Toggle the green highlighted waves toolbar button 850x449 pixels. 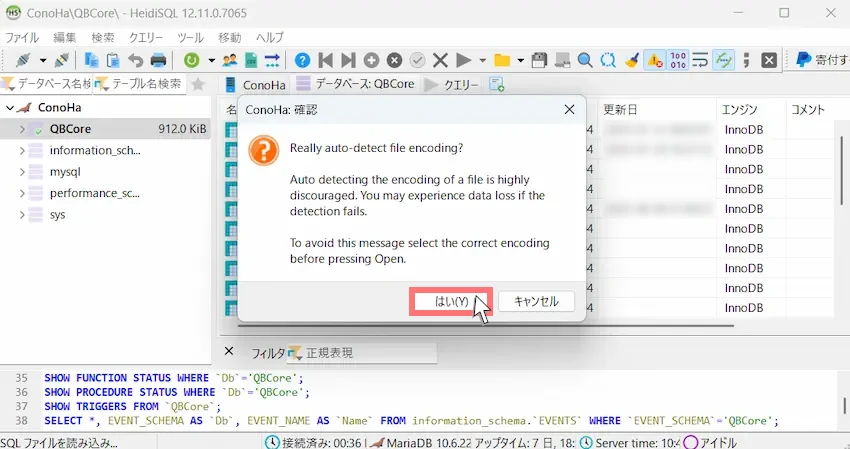pyautogui.click(x=723, y=60)
